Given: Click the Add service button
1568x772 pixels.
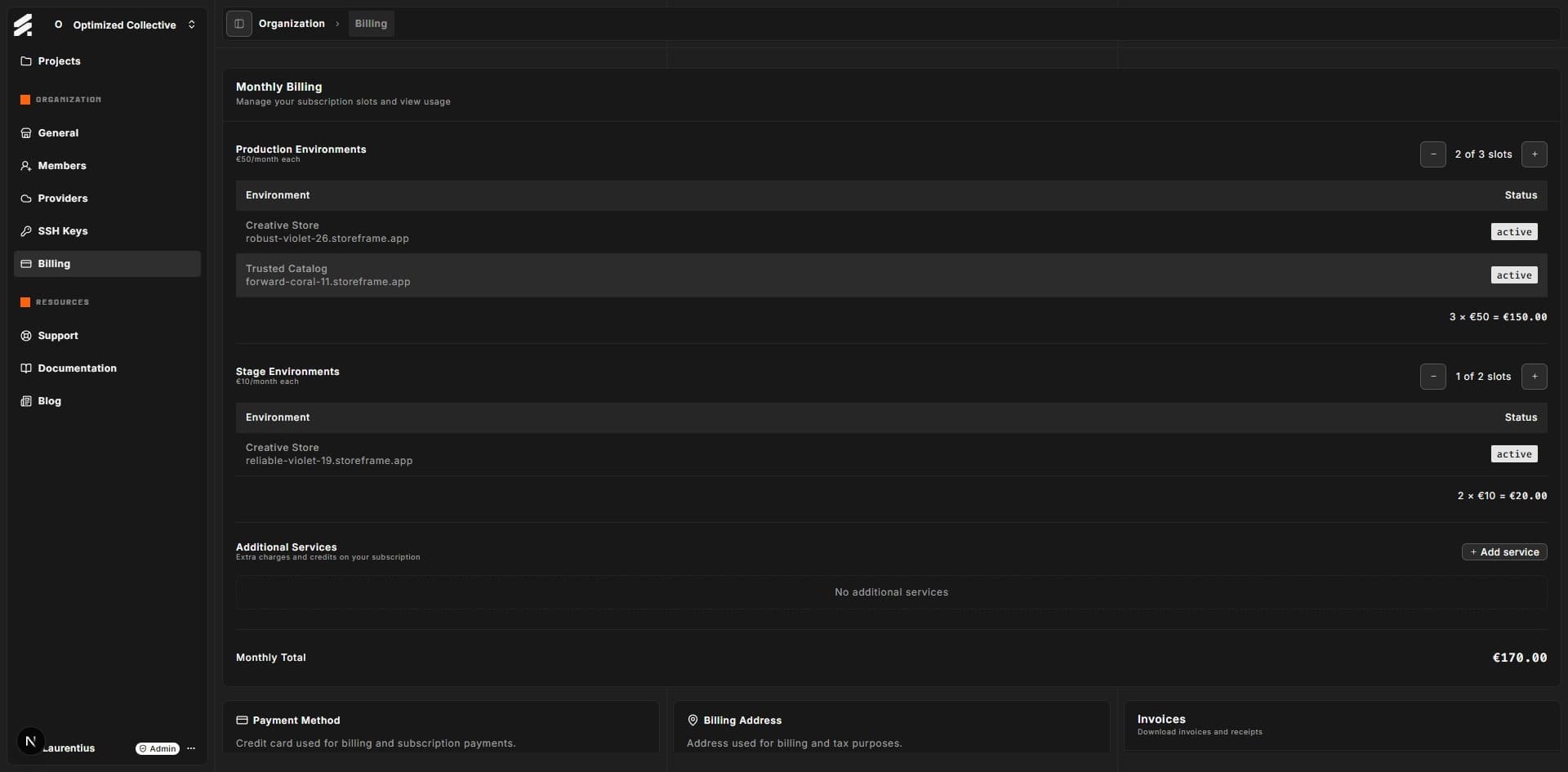Looking at the screenshot, I should (x=1503, y=552).
